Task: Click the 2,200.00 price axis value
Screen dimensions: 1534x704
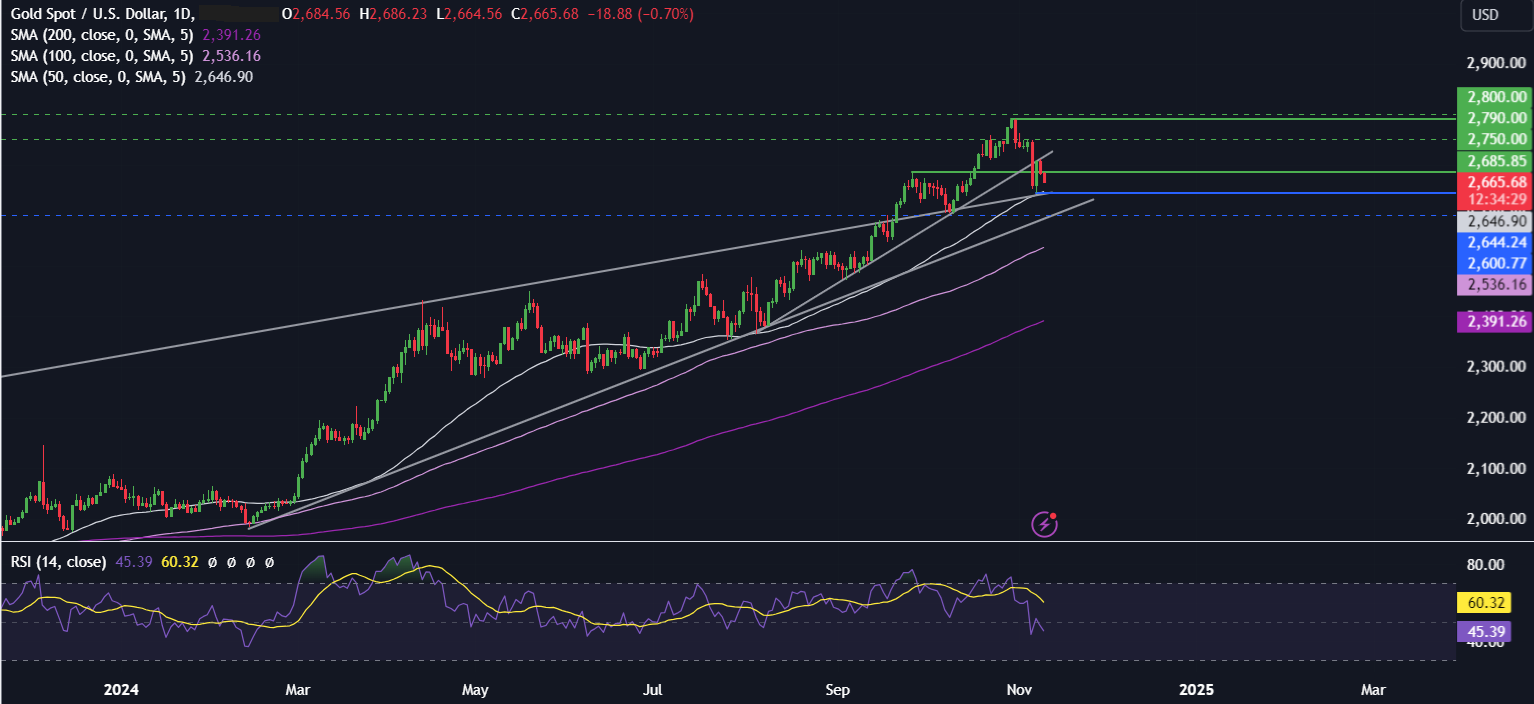Action: coord(1497,417)
